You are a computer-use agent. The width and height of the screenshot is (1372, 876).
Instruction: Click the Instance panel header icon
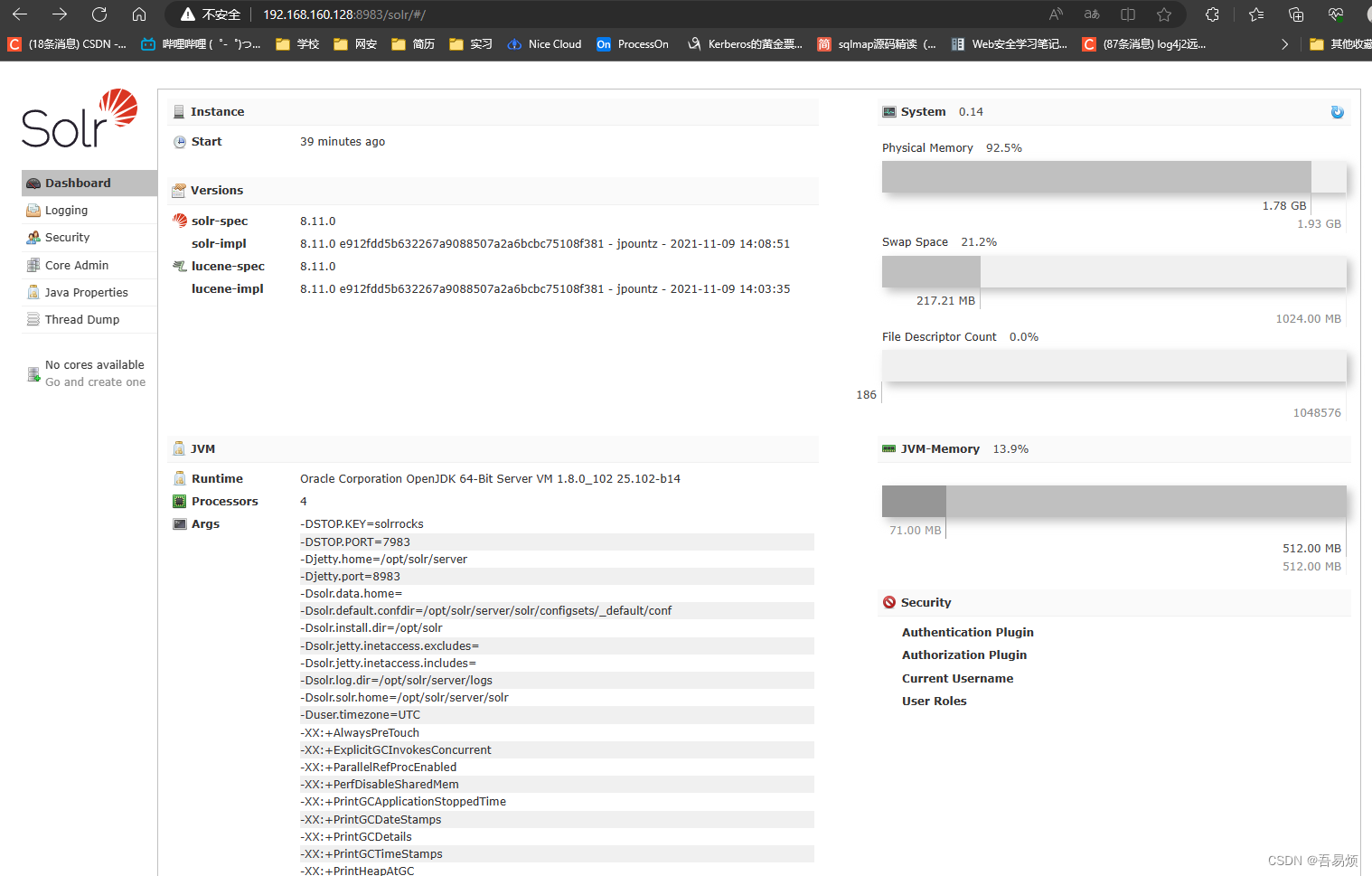click(178, 110)
